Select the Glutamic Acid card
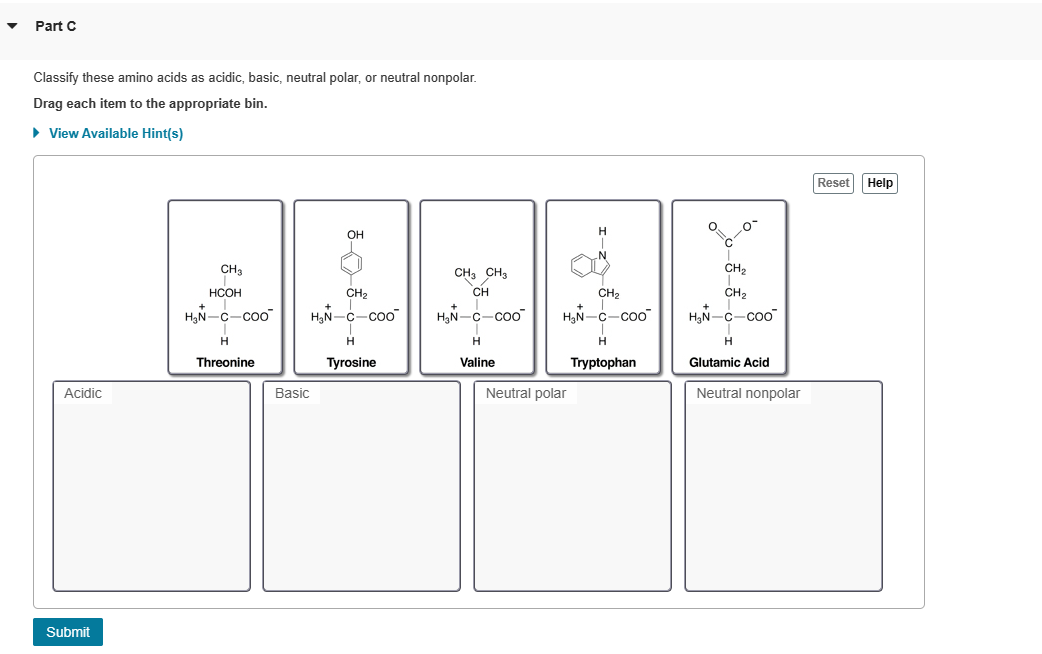Screen dimensions: 1042x654 (729, 287)
